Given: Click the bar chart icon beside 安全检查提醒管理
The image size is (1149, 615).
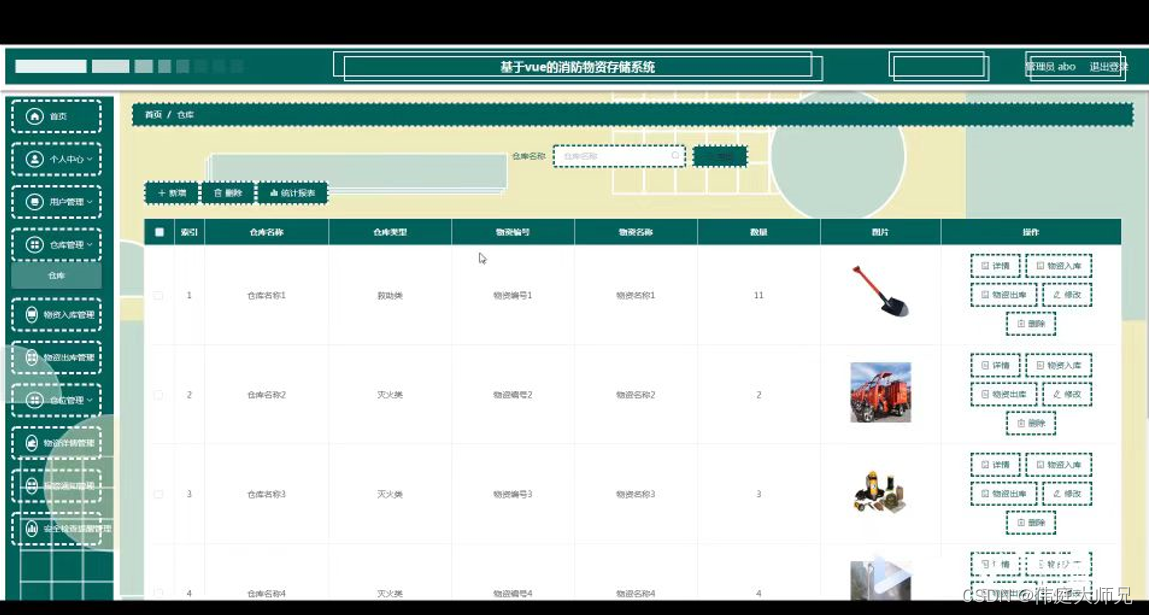Looking at the screenshot, I should [x=32, y=529].
